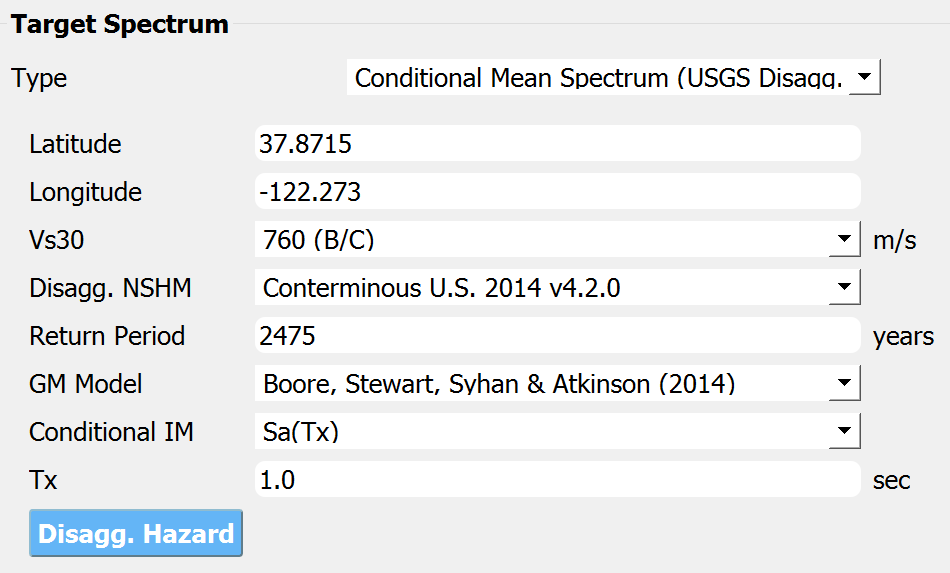Click the GM Model arrow button

point(845,383)
